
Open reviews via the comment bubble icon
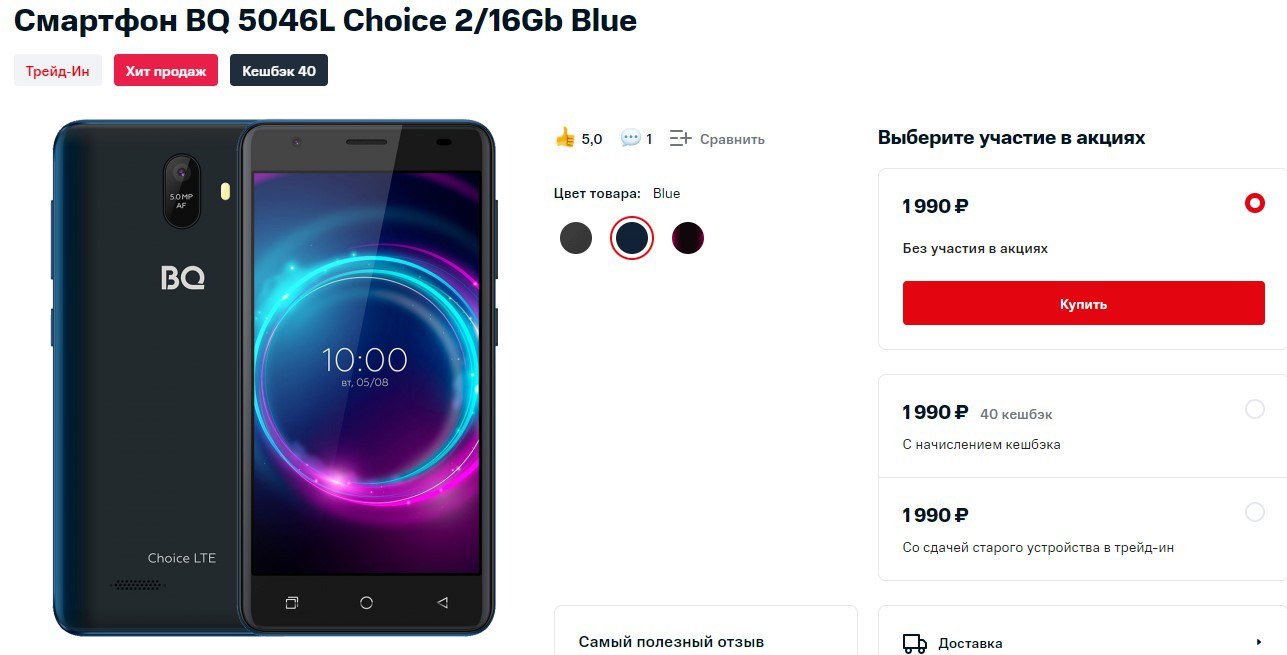coord(630,139)
